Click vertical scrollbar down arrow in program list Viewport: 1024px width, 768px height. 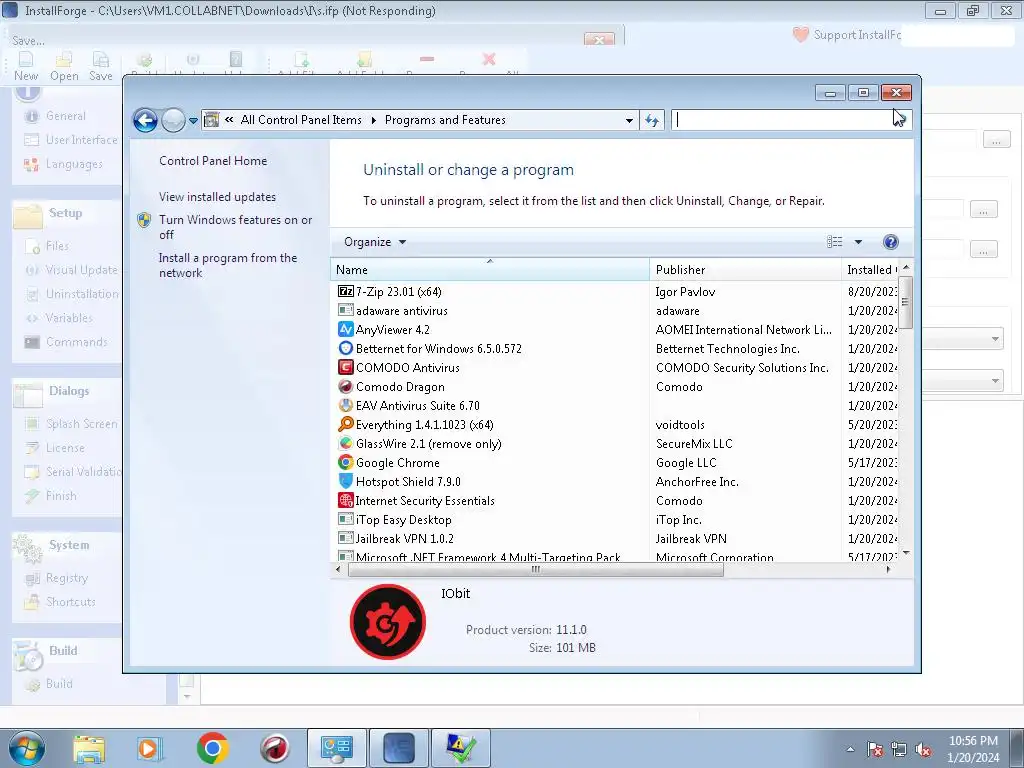pos(905,553)
